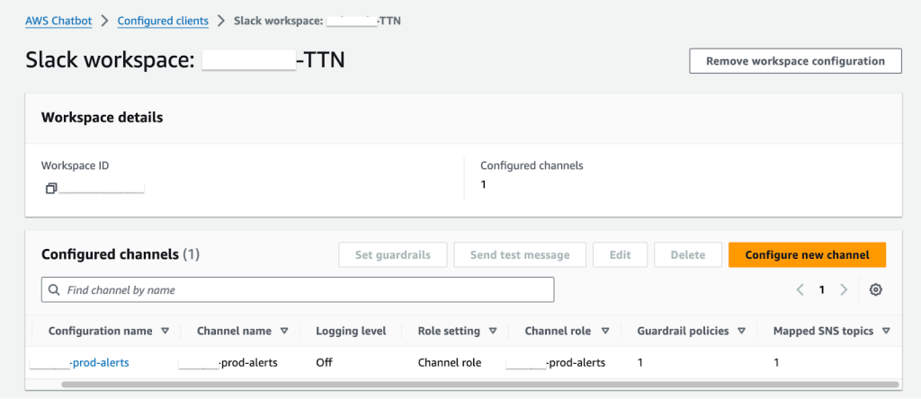Viewport: 921px width, 399px height.
Task: Click Channel role column prod-alerts value
Action: coord(555,363)
